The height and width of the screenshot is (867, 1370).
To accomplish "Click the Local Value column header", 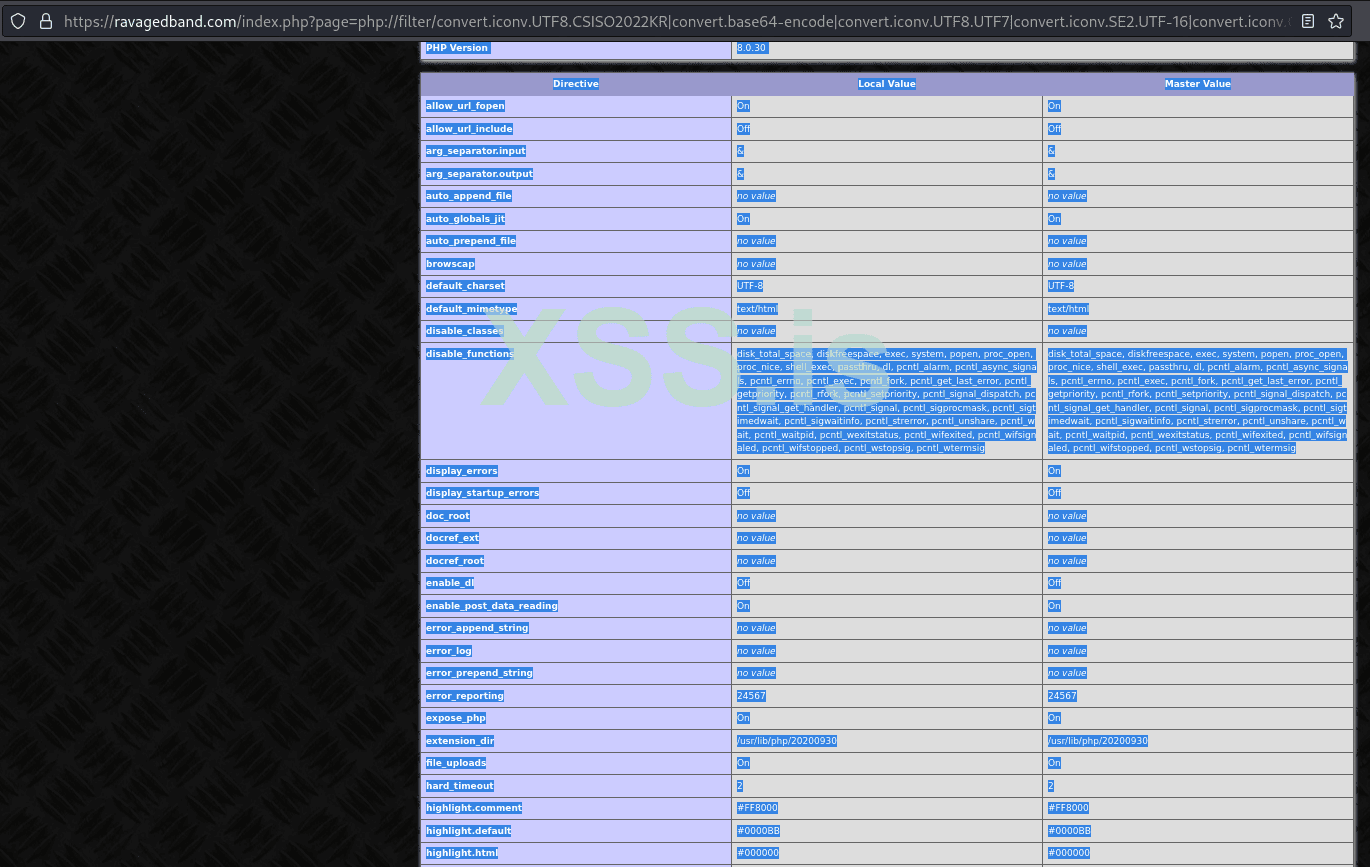I will click(x=886, y=83).
